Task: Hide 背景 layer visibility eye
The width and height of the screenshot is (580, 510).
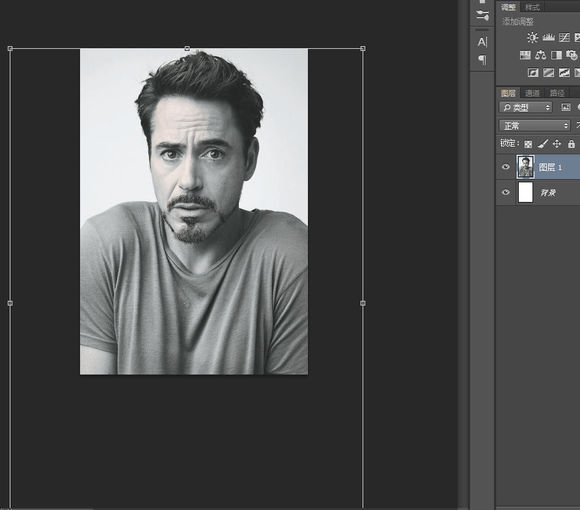Action: click(x=506, y=192)
